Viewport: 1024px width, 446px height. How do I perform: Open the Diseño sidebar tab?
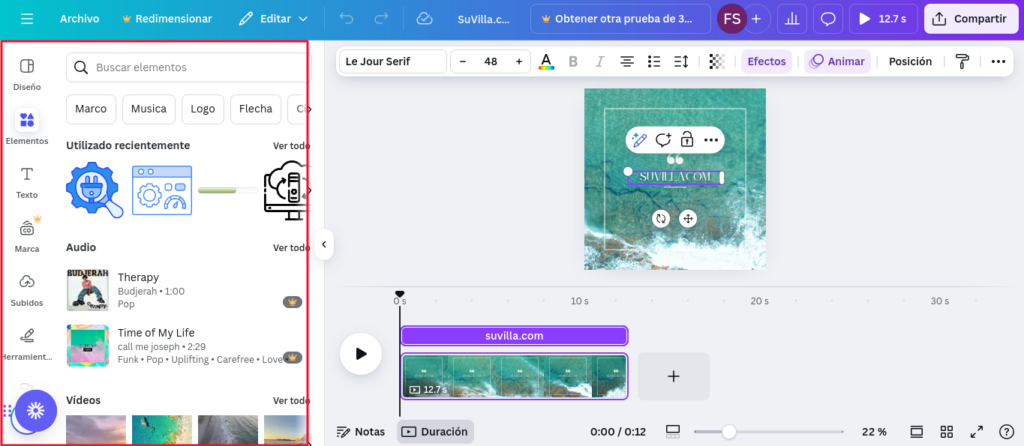click(27, 74)
